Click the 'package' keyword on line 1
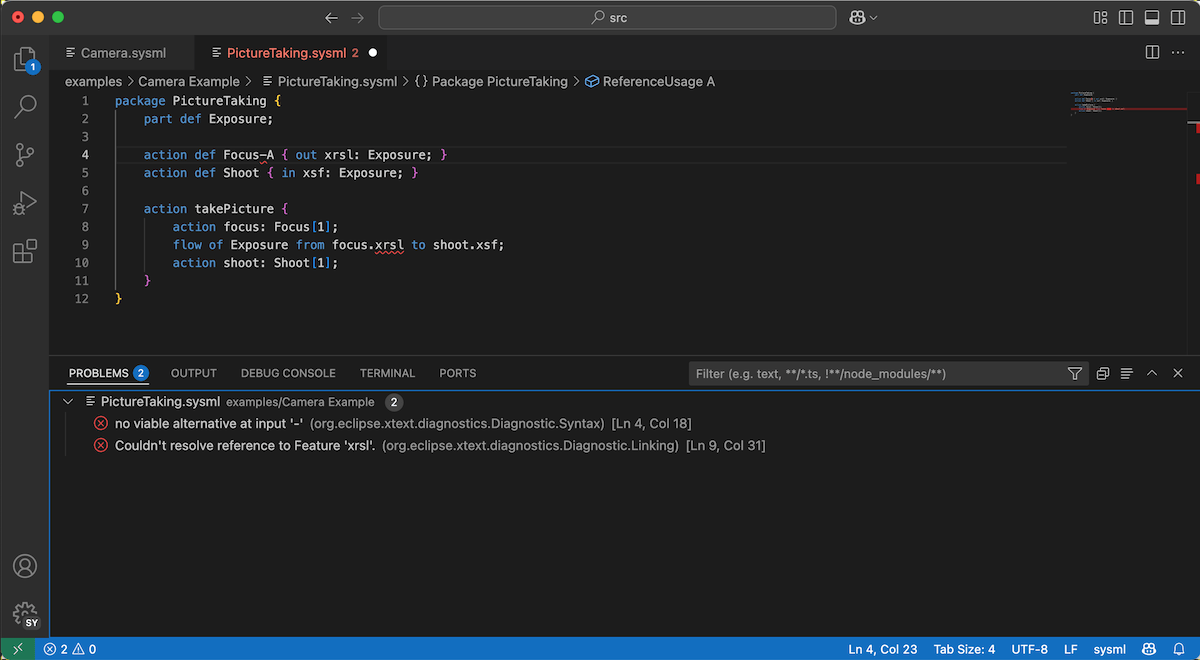 pos(140,101)
